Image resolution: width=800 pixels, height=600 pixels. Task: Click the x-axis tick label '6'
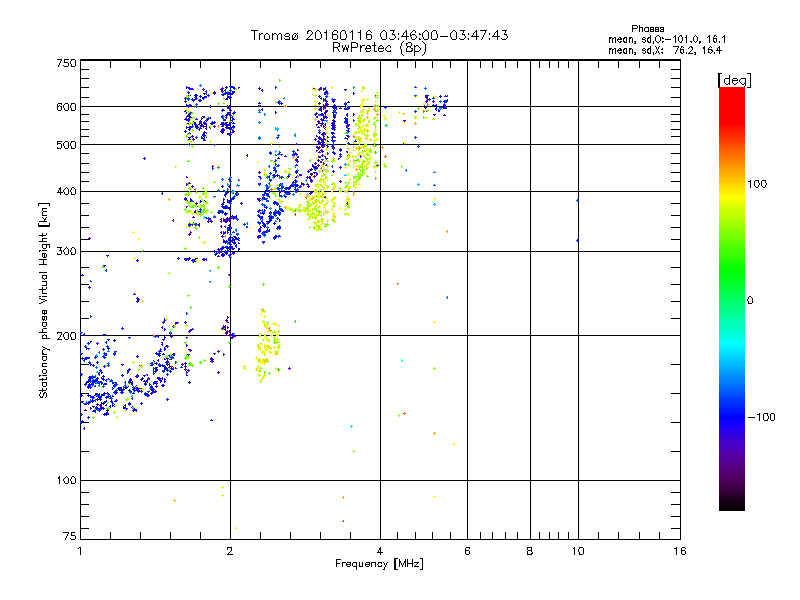[x=467, y=551]
